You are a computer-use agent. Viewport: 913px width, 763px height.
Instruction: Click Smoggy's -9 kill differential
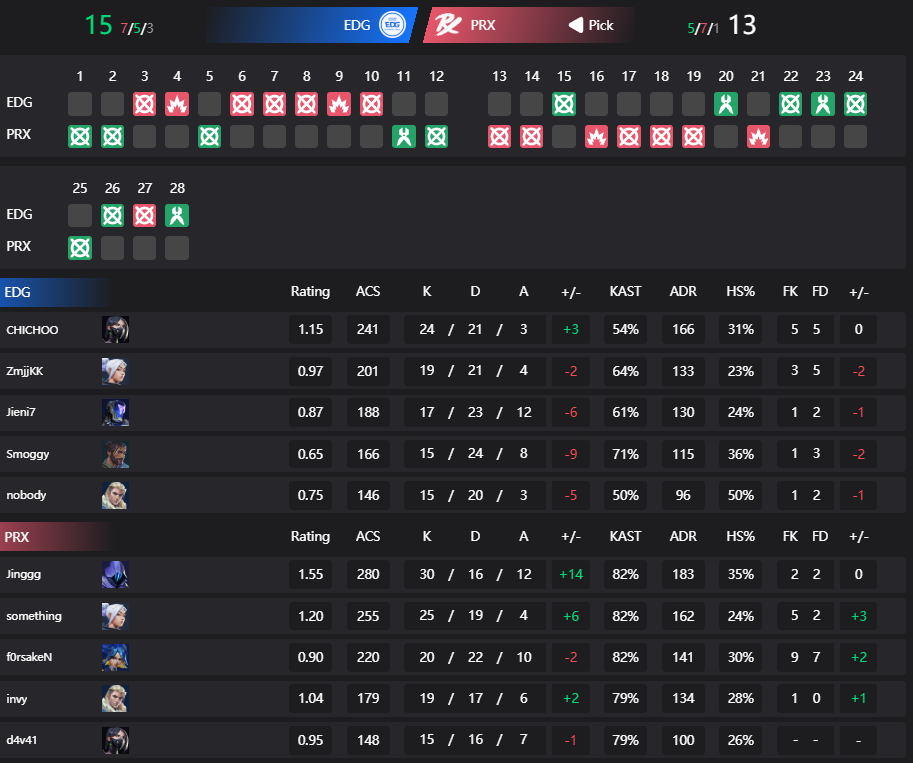pos(571,454)
